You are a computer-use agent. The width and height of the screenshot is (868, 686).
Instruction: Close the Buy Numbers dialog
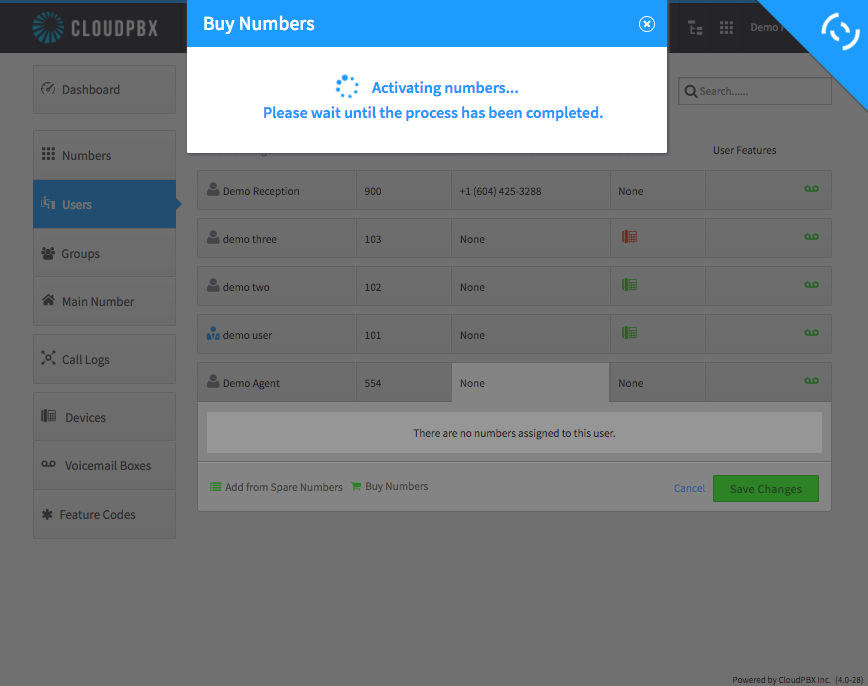pyautogui.click(x=647, y=24)
